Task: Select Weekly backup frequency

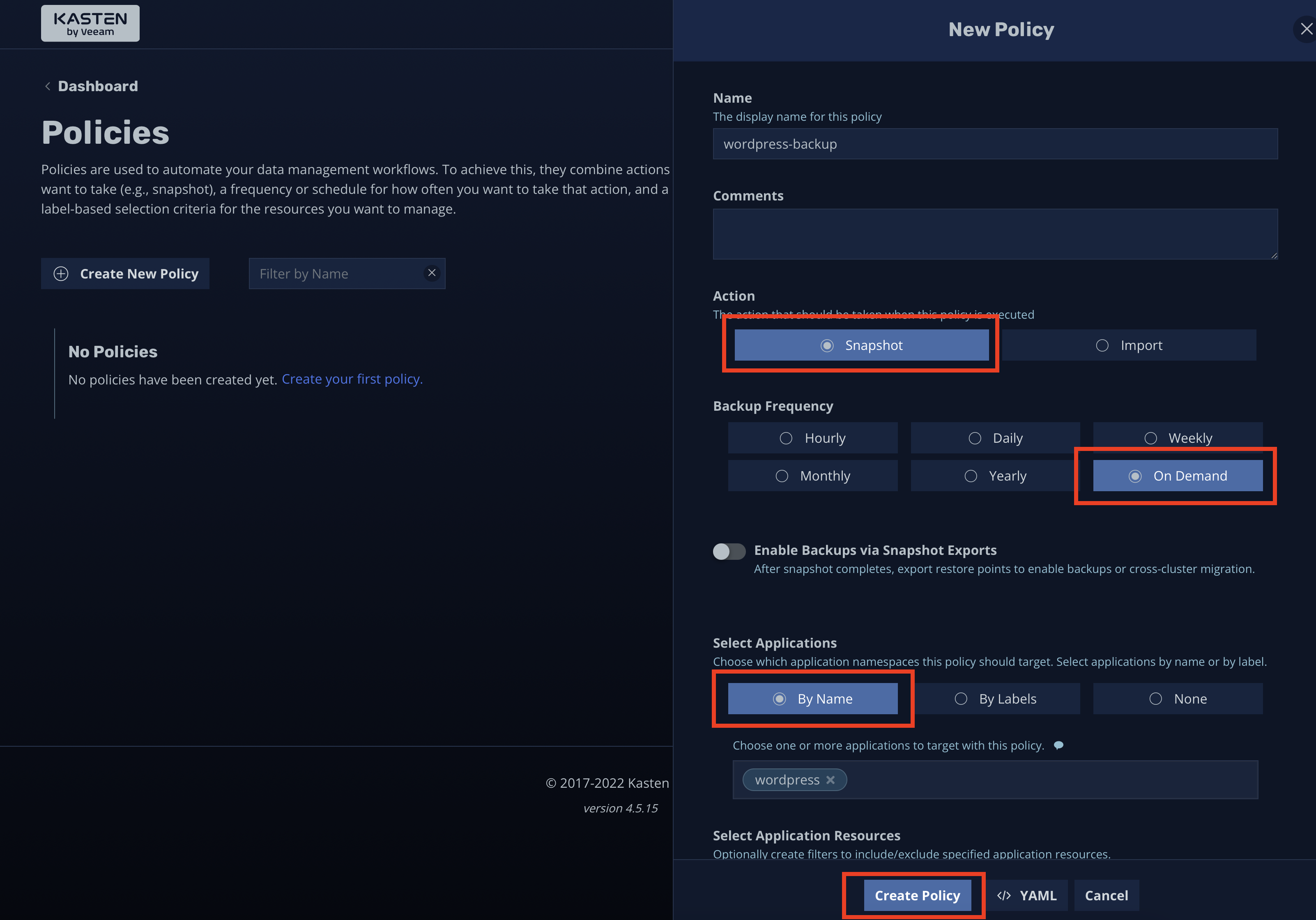Action: coord(1177,438)
